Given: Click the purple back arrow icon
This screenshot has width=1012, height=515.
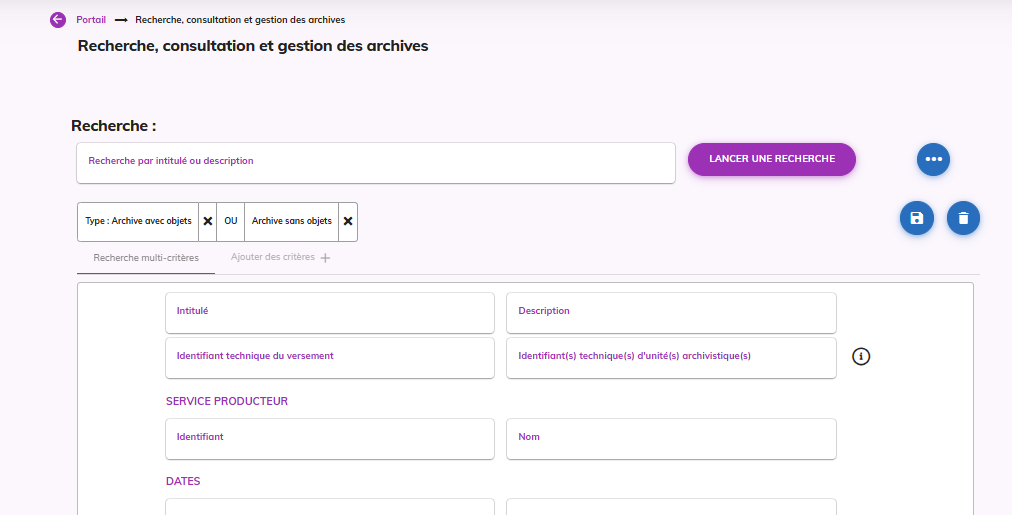Looking at the screenshot, I should (x=57, y=20).
